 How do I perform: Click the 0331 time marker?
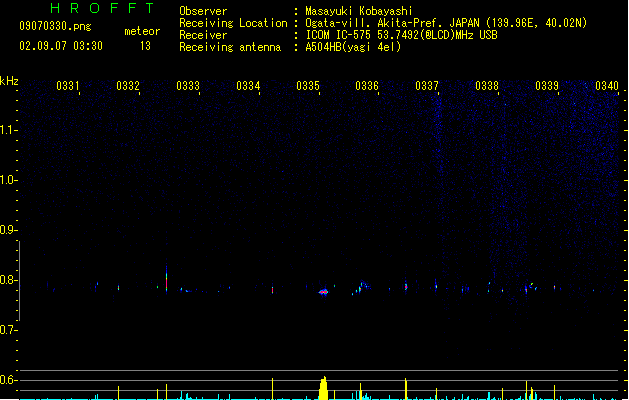[67, 86]
